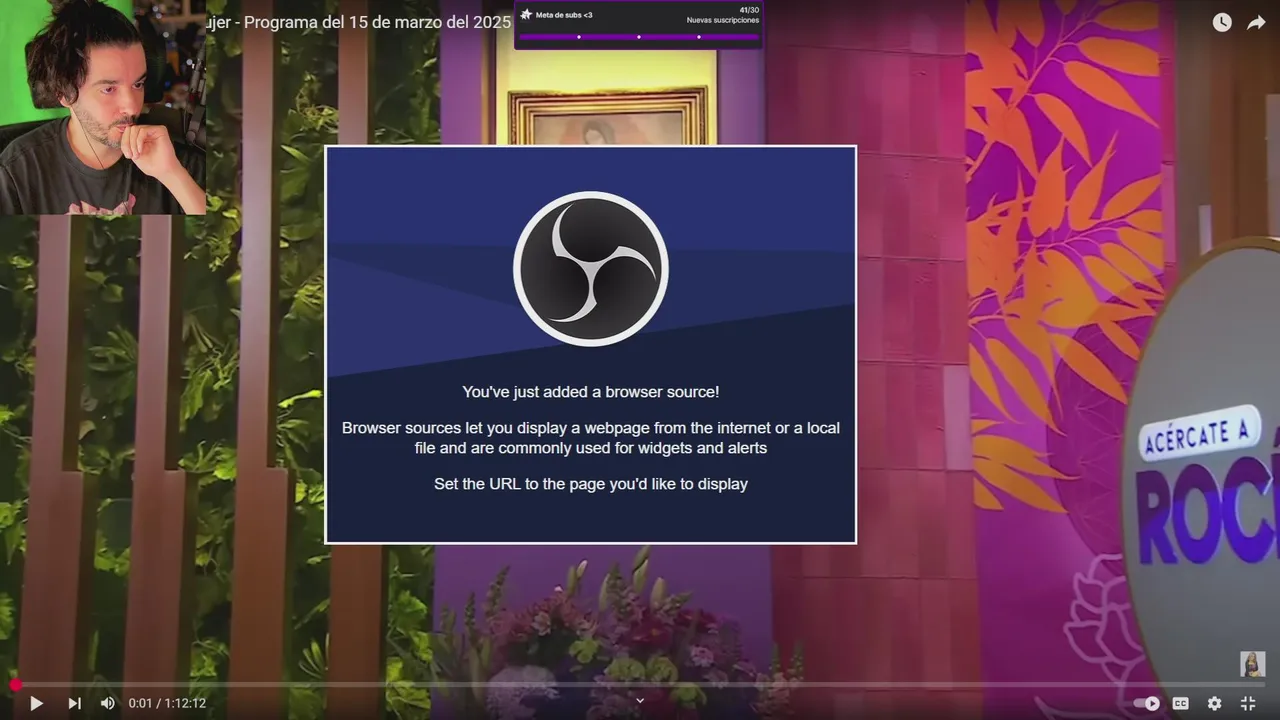Viewport: 1280px width, 720px height.
Task: Click the "Nuevas suscripciones" label
Action: point(722,20)
